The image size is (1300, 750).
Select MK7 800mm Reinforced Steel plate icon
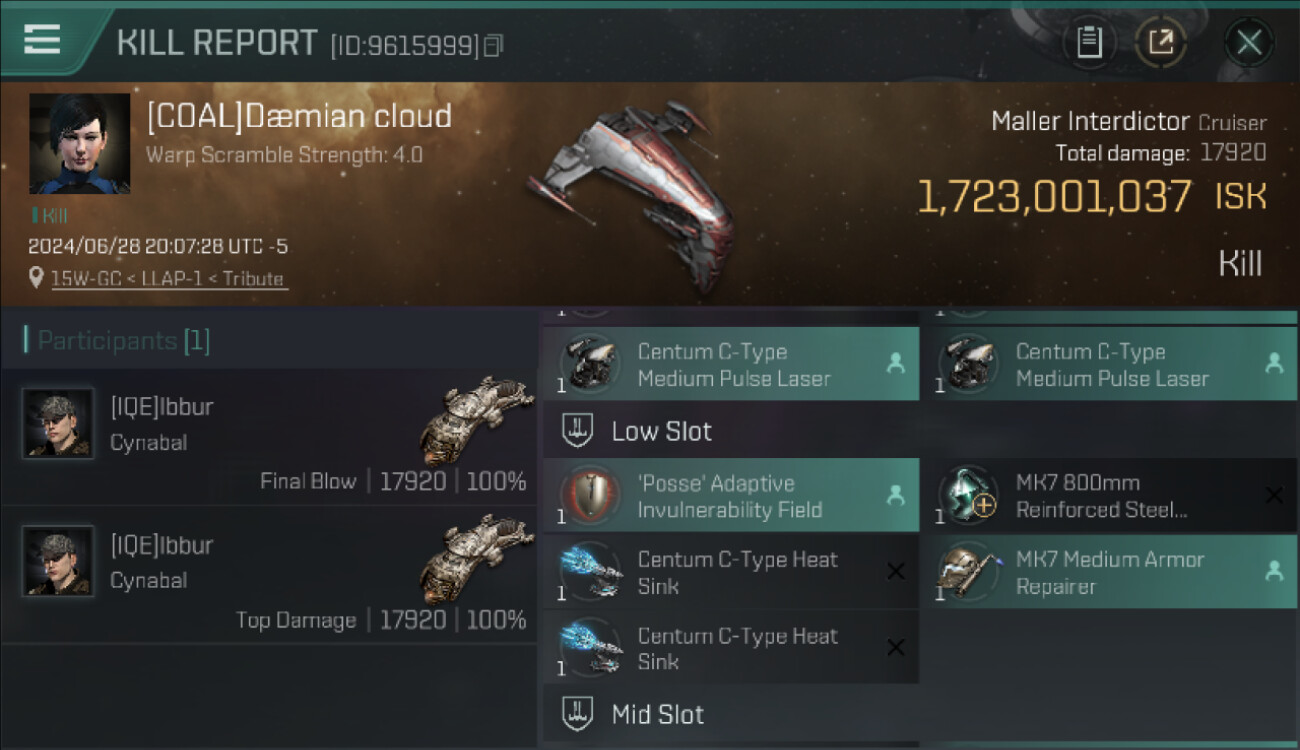coord(968,494)
